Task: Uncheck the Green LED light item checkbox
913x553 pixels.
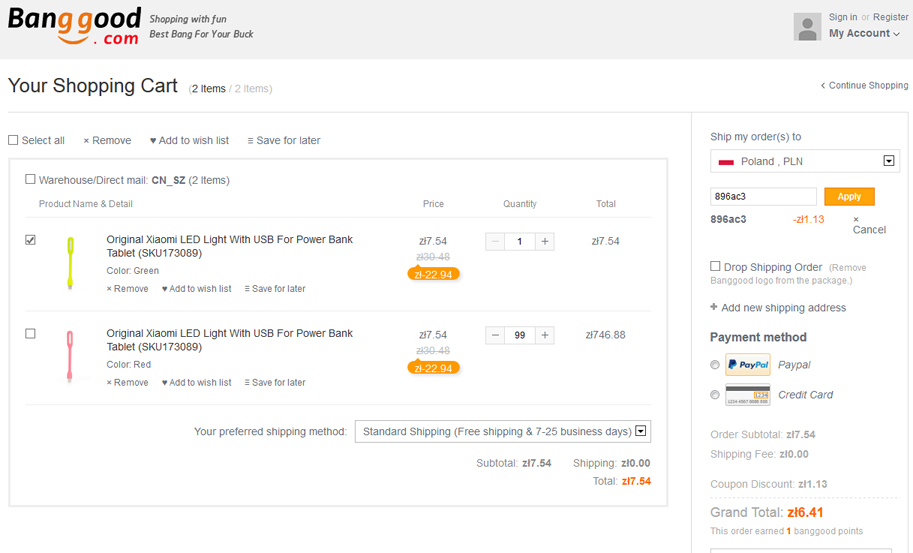Action: coord(30,240)
